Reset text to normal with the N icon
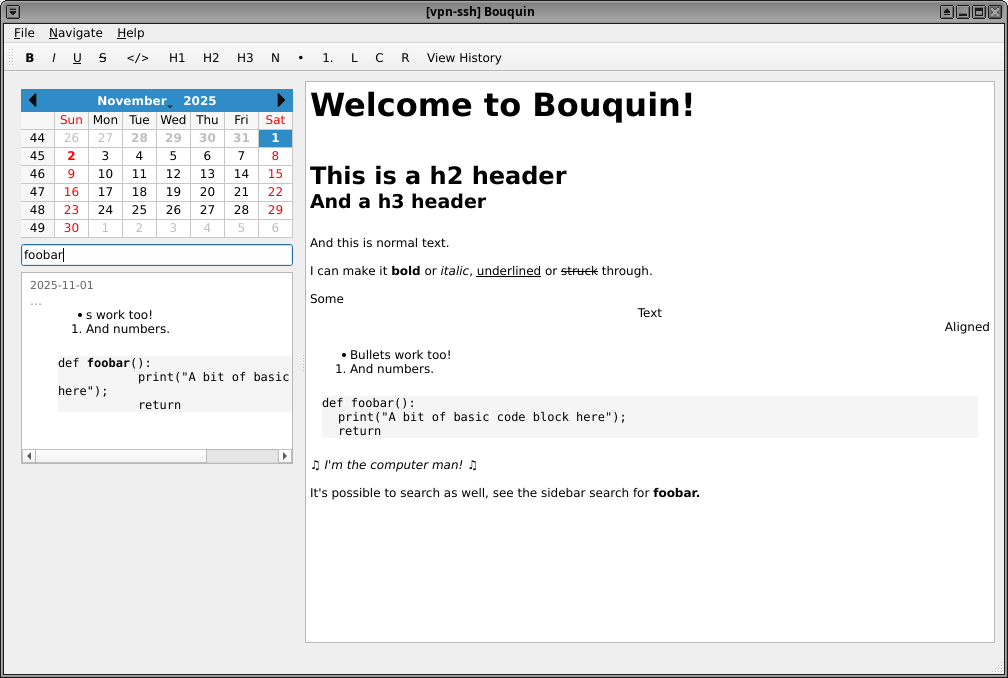The image size is (1008, 678). pyautogui.click(x=275, y=57)
